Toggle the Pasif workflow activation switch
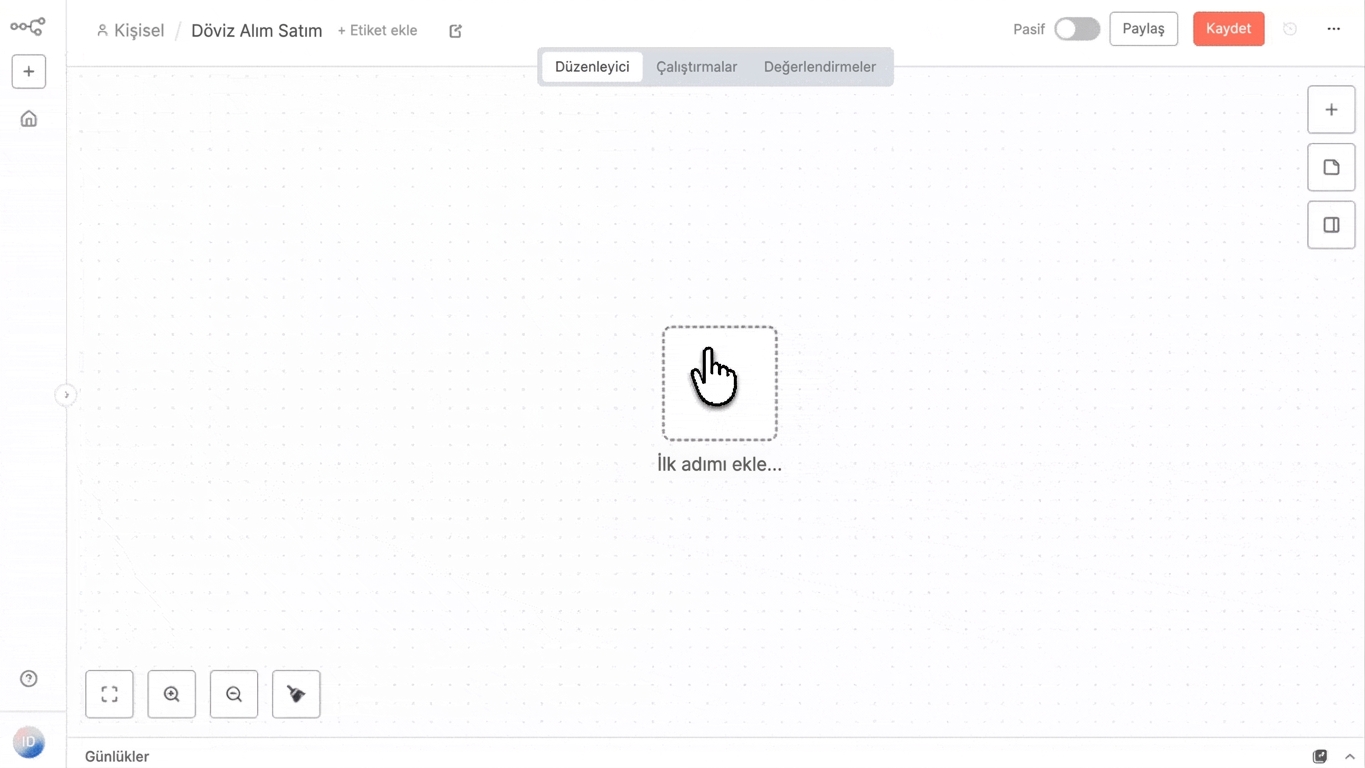The height and width of the screenshot is (768, 1365). pyautogui.click(x=1077, y=29)
